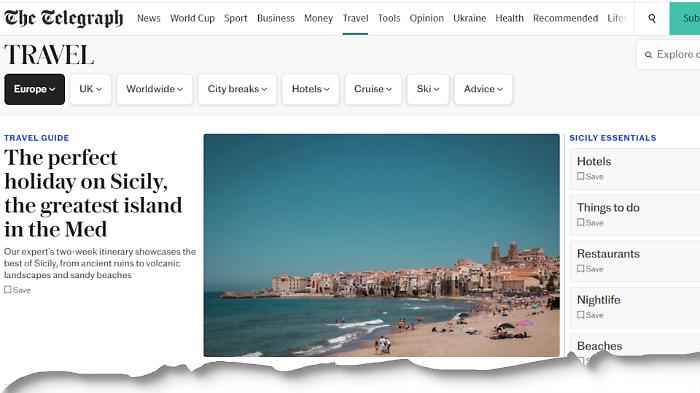
Task: Open the News section
Action: 149,18
